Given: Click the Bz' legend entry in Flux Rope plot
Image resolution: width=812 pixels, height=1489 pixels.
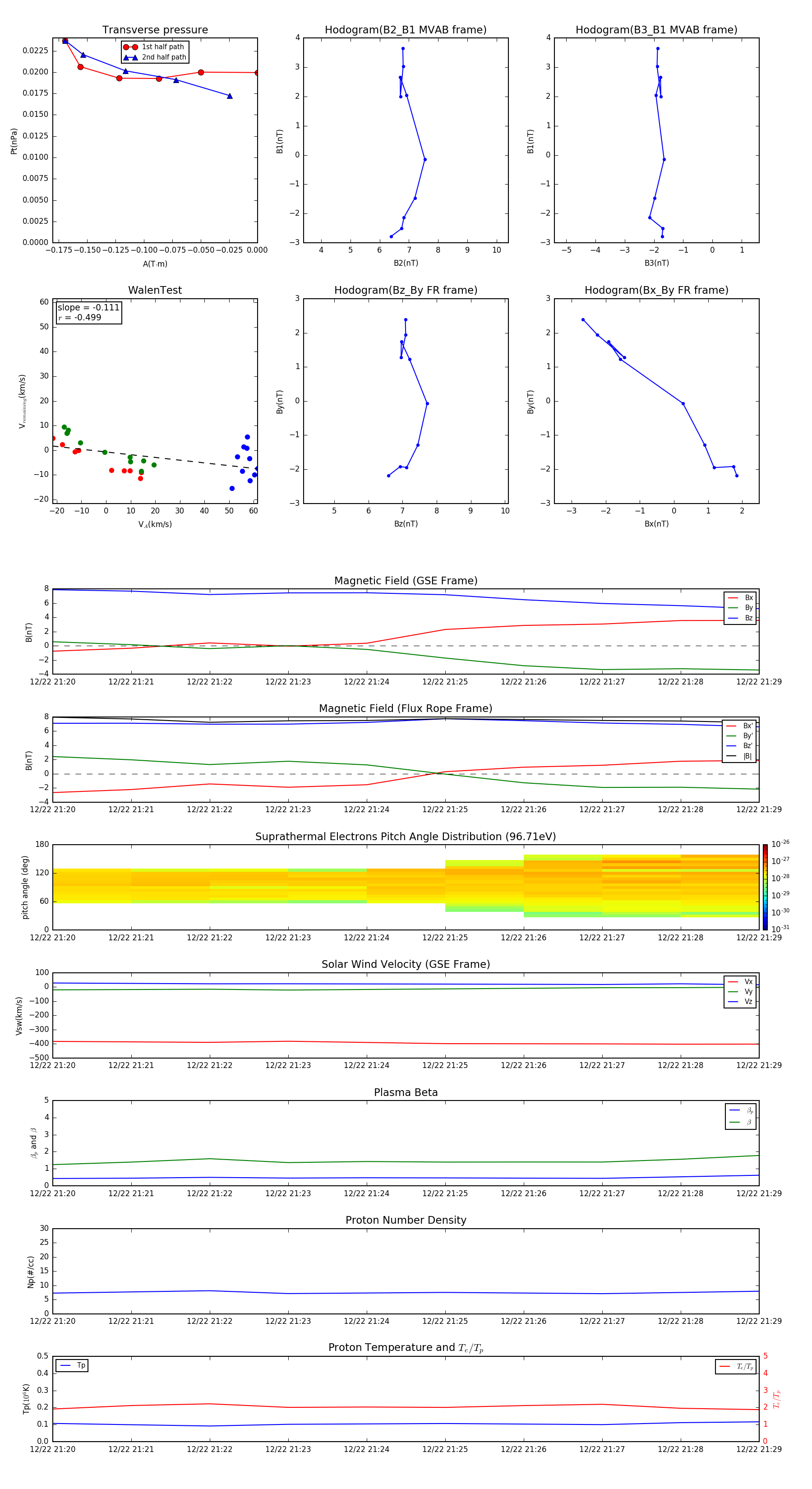Looking at the screenshot, I should click(x=739, y=746).
